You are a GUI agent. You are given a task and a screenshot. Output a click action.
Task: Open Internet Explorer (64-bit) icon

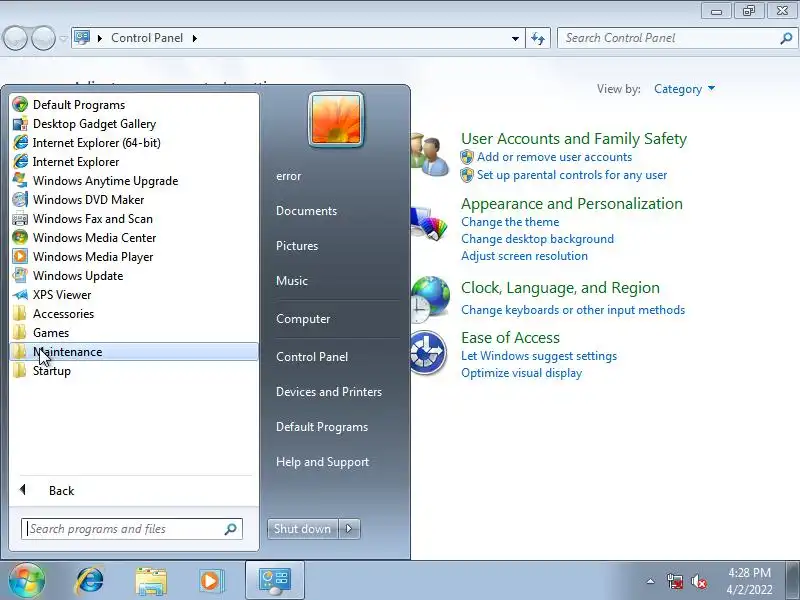click(20, 142)
